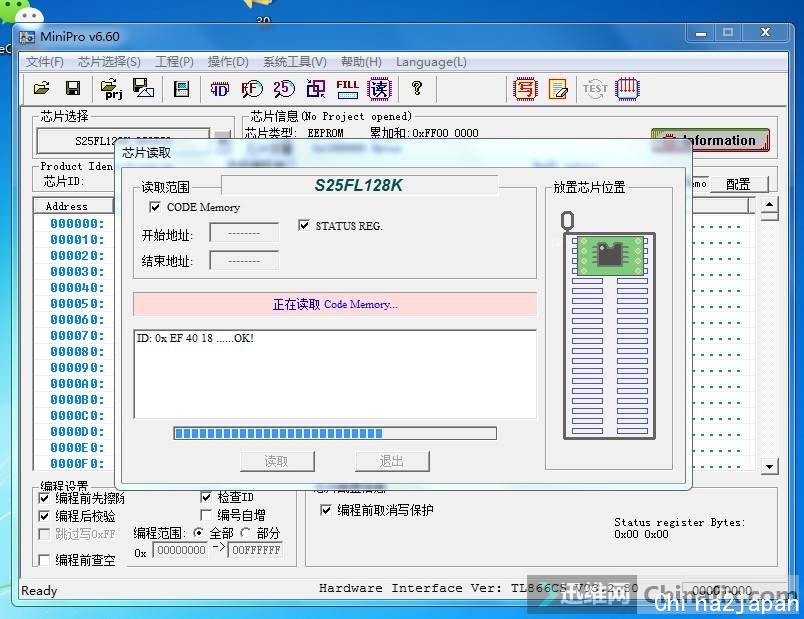The image size is (804, 619).
Task: Open the Language(L) menu
Action: 431,62
